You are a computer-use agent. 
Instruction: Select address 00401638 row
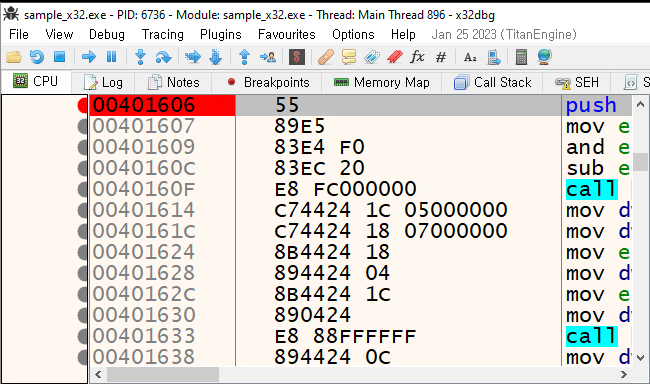[x=143, y=357]
